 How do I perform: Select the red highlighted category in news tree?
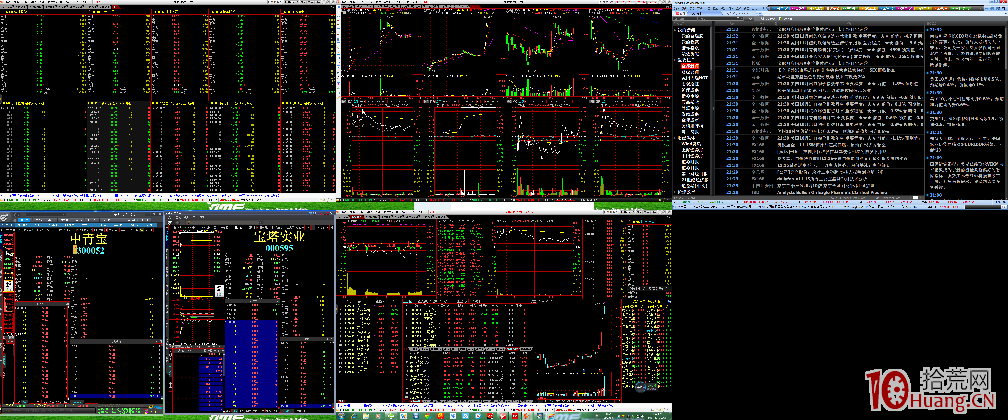point(690,65)
